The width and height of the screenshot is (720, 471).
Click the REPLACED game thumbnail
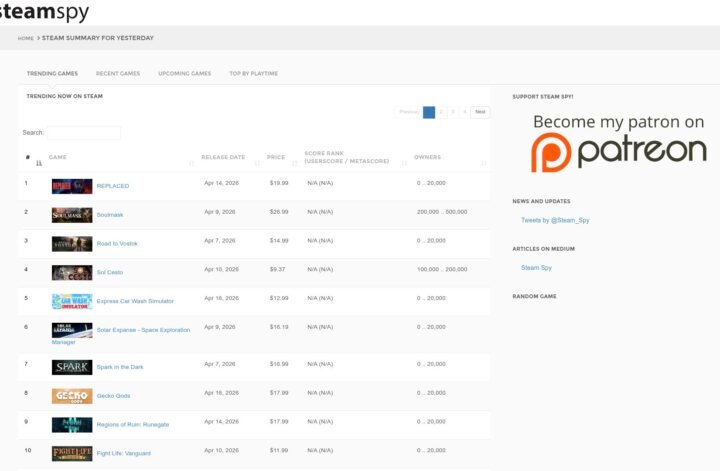pyautogui.click(x=72, y=186)
